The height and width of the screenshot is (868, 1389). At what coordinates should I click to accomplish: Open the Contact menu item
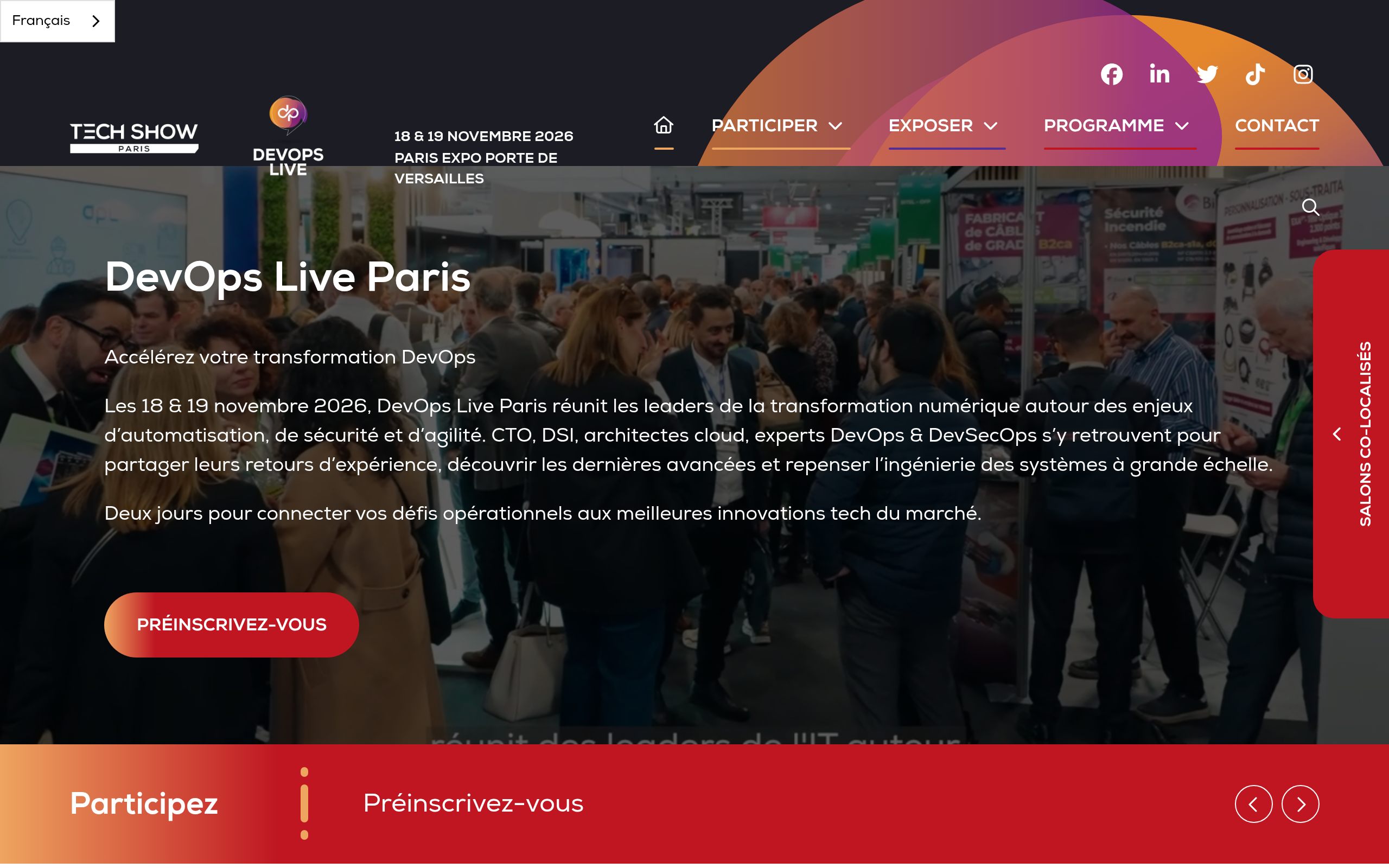(x=1277, y=126)
